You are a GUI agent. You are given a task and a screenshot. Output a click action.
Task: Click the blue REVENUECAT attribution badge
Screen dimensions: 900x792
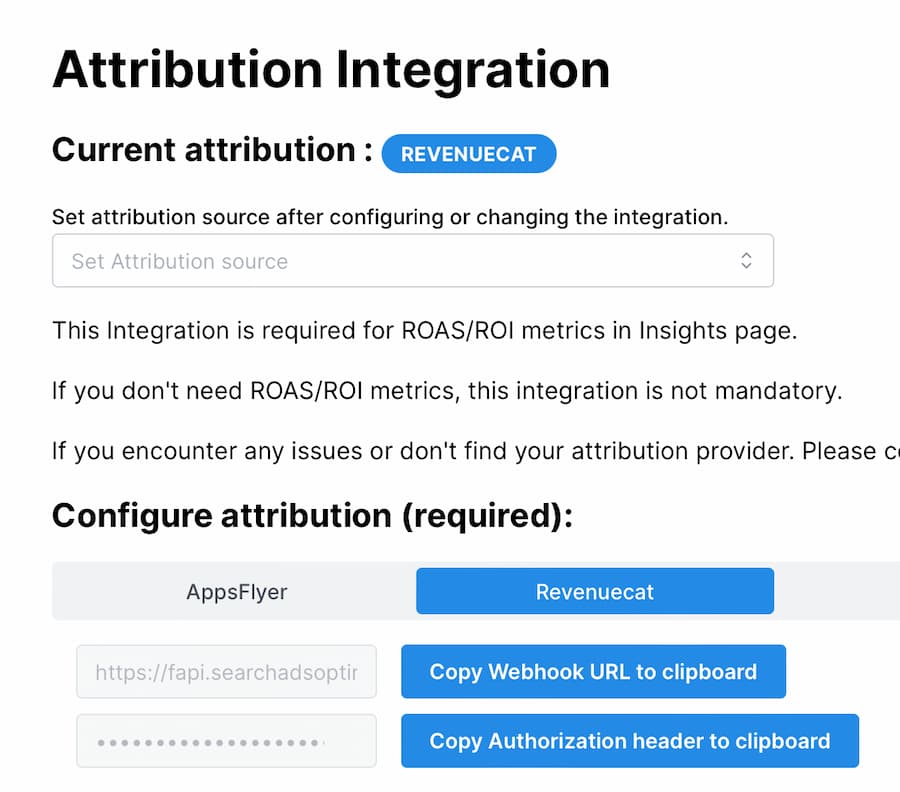pyautogui.click(x=468, y=154)
